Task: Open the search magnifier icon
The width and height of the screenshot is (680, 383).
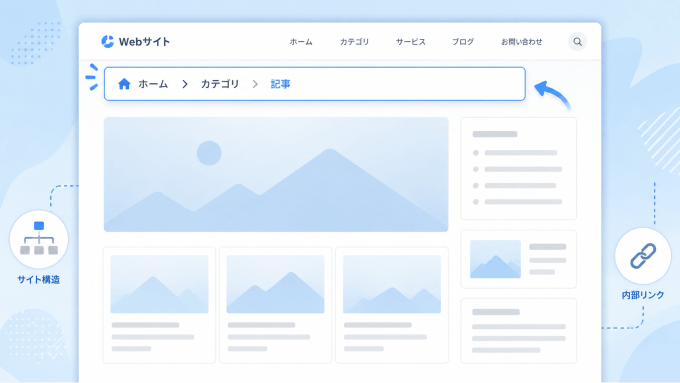Action: [577, 42]
